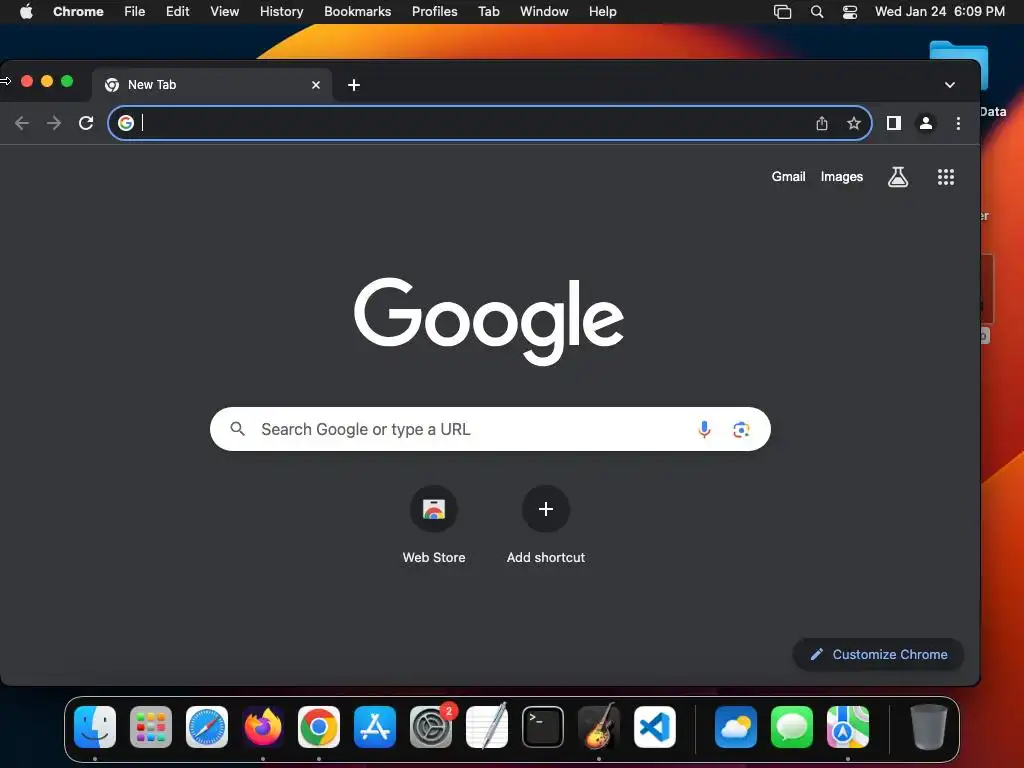Select the New Tab tab

pyautogui.click(x=212, y=85)
